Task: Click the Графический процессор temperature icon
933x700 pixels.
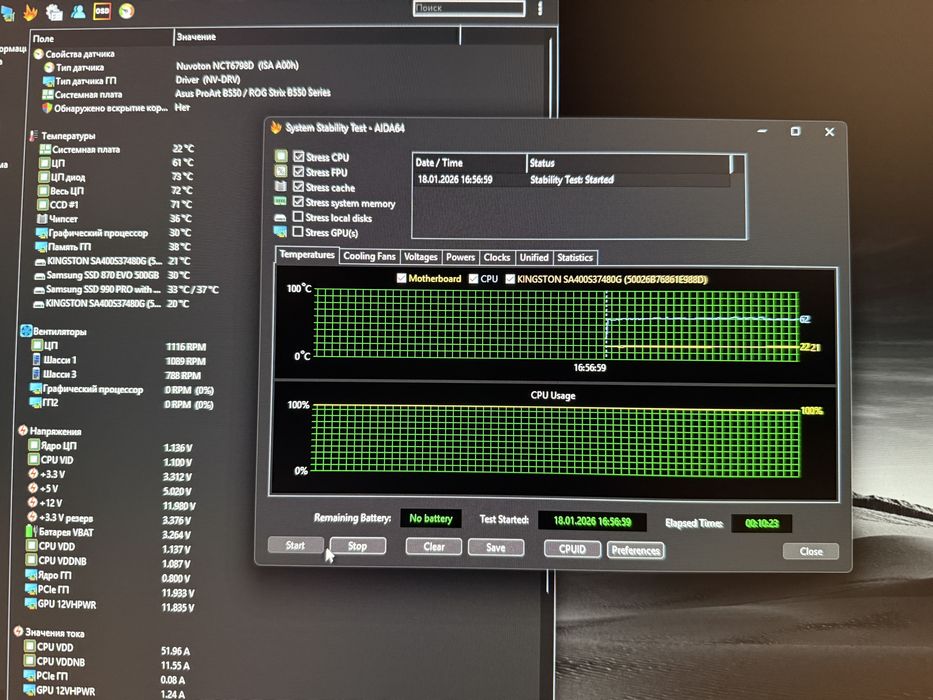Action: tap(41, 233)
